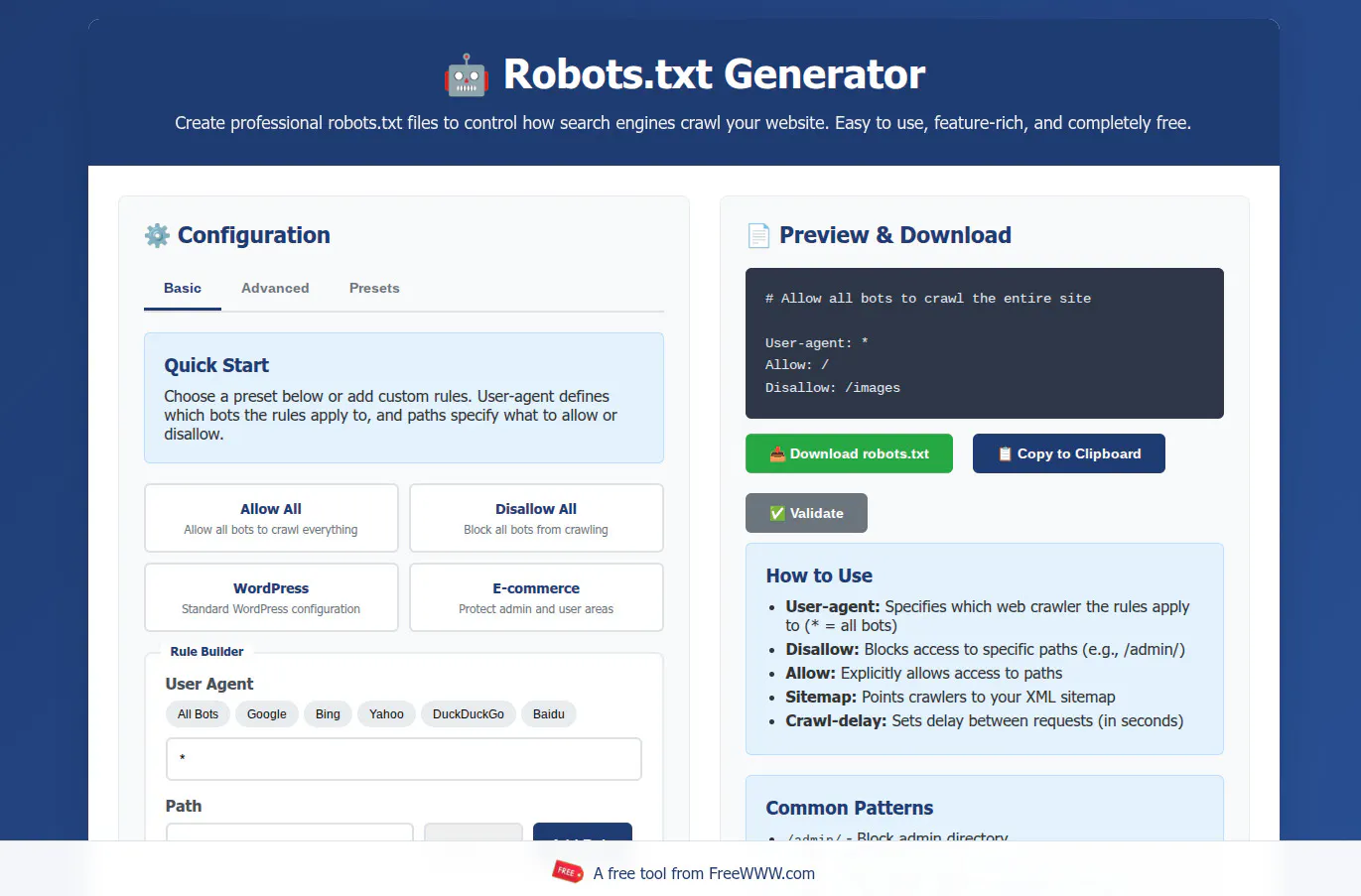Click the User Agent field label
Image resolution: width=1361 pixels, height=896 pixels.
click(x=209, y=684)
